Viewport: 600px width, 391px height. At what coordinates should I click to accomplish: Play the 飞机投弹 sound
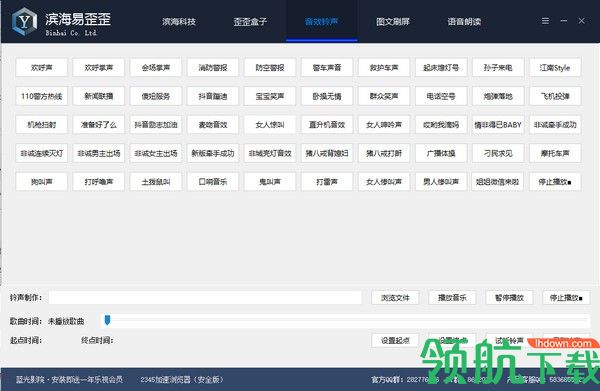(x=555, y=96)
